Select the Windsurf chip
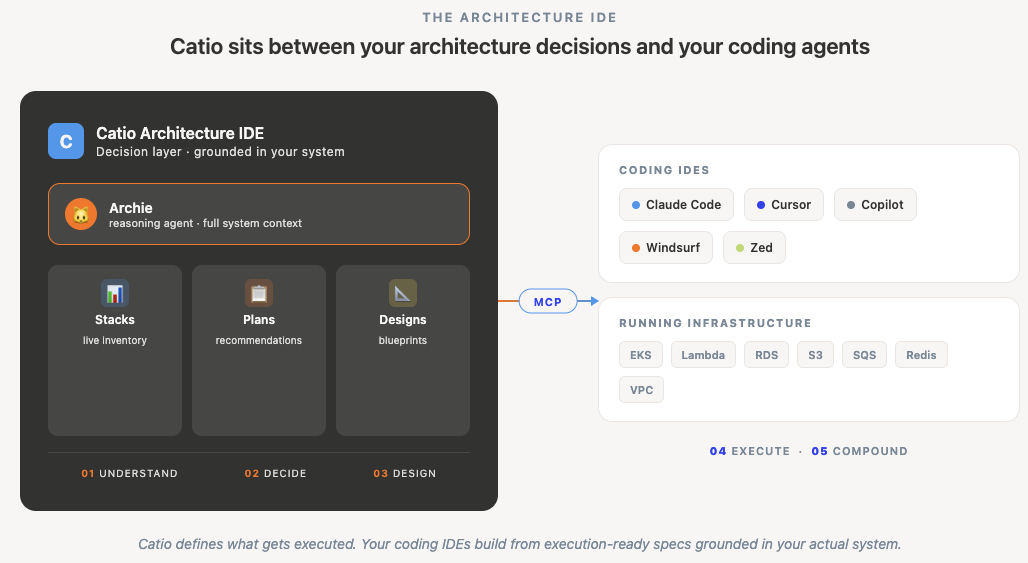This screenshot has height=563, width=1028. 666,248
